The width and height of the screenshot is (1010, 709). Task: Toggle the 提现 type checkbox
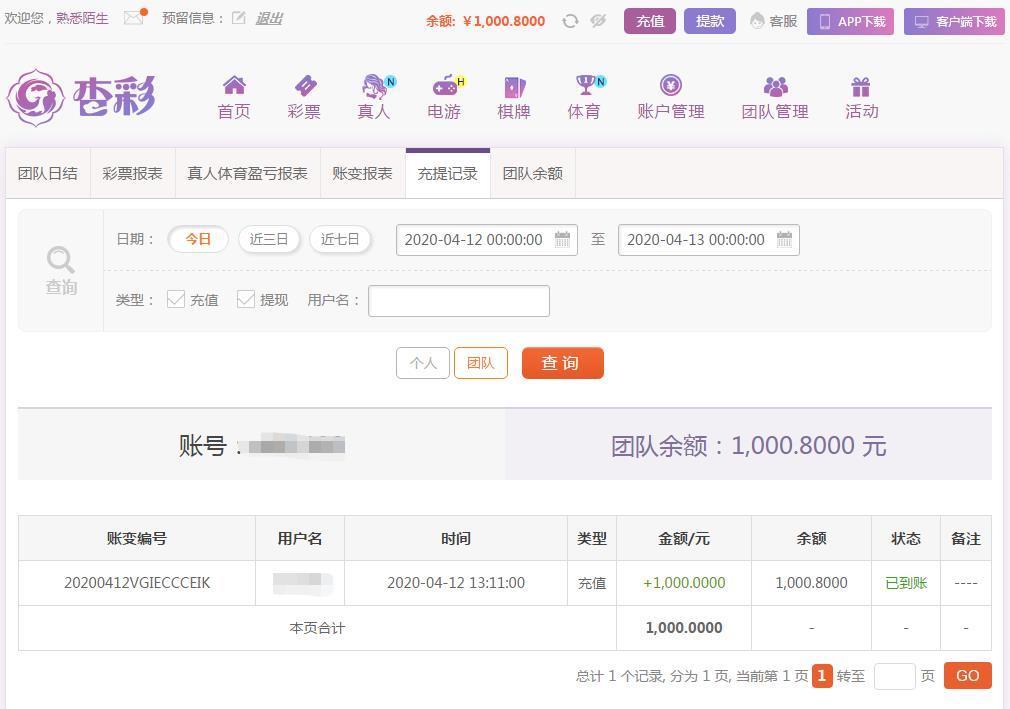tap(246, 299)
